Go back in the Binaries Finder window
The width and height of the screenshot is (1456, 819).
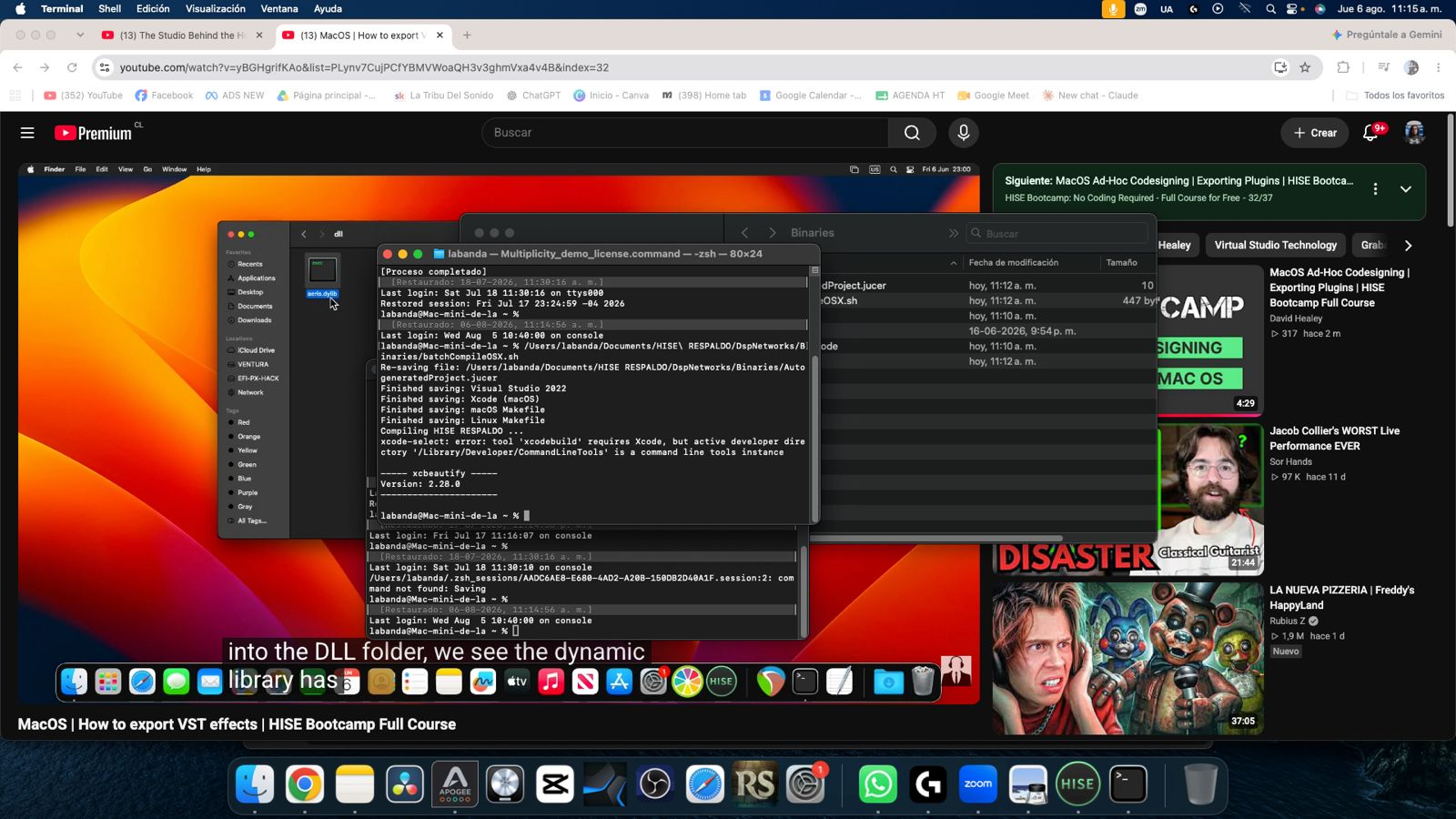pyautogui.click(x=744, y=233)
